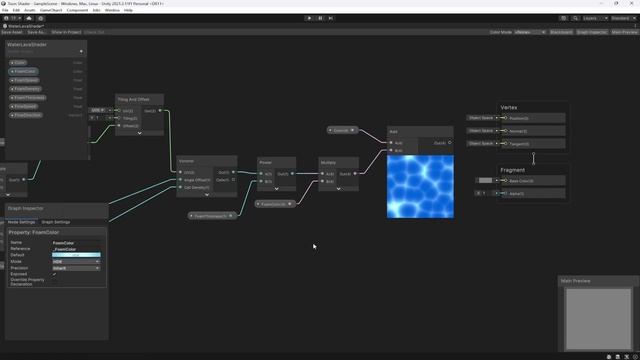Click the Vertex Tangent input port
640x360 pixels.
pos(505,144)
